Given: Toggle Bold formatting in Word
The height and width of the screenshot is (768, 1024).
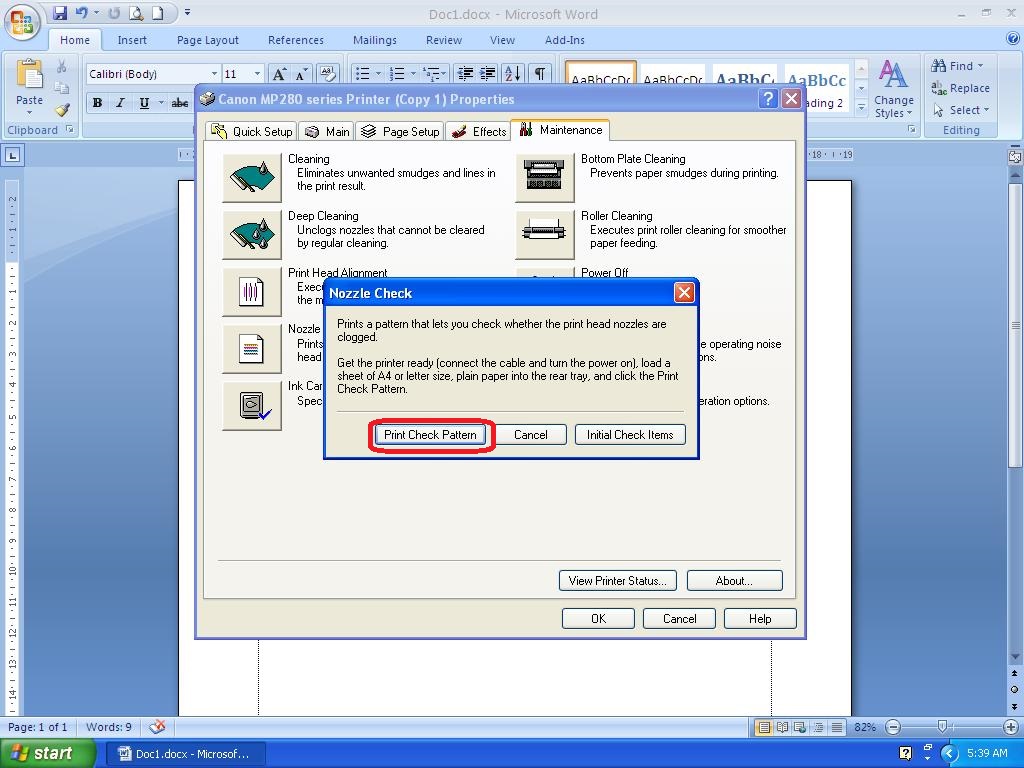Looking at the screenshot, I should (x=97, y=103).
